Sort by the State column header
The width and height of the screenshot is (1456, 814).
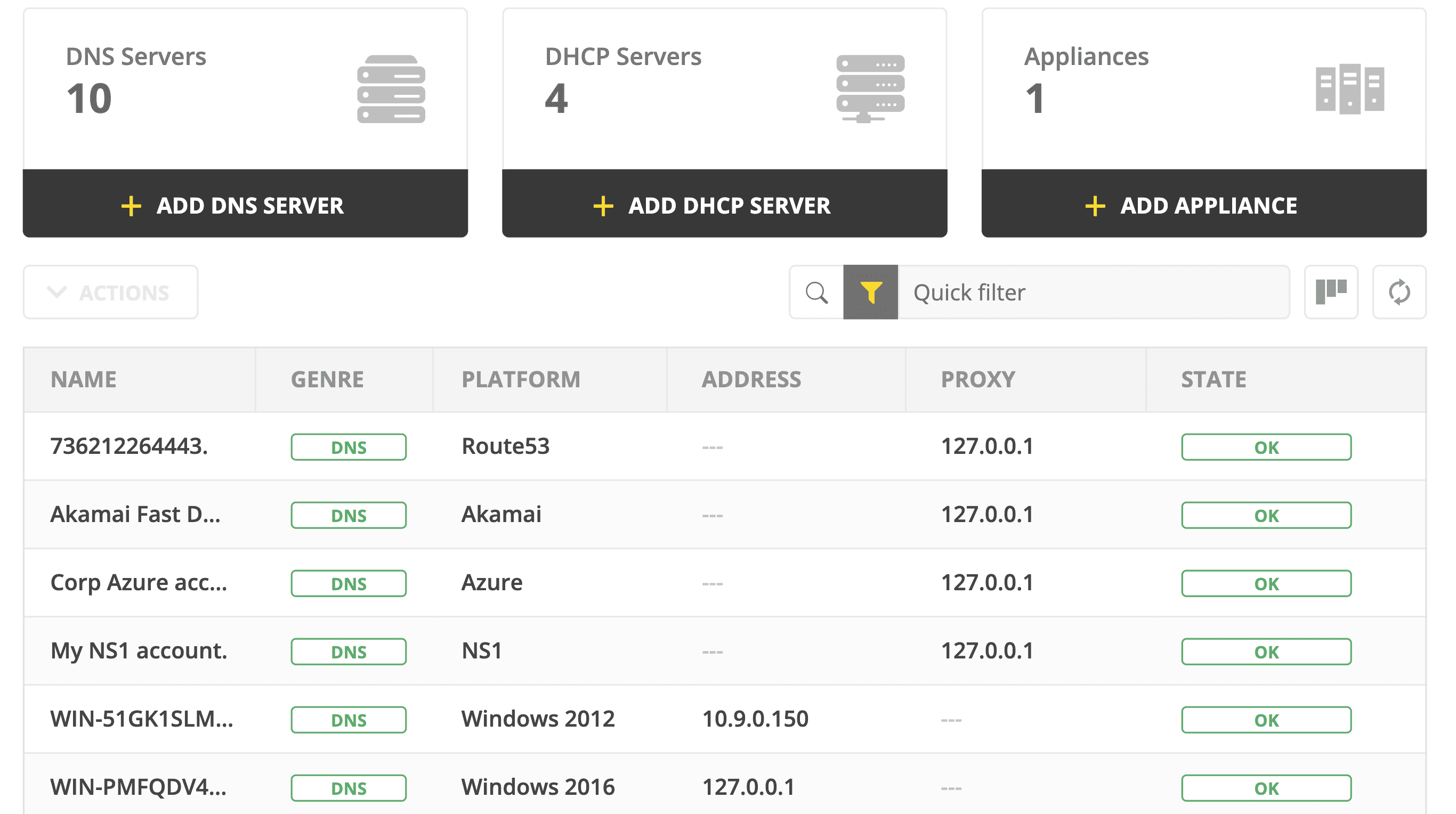pos(1214,380)
